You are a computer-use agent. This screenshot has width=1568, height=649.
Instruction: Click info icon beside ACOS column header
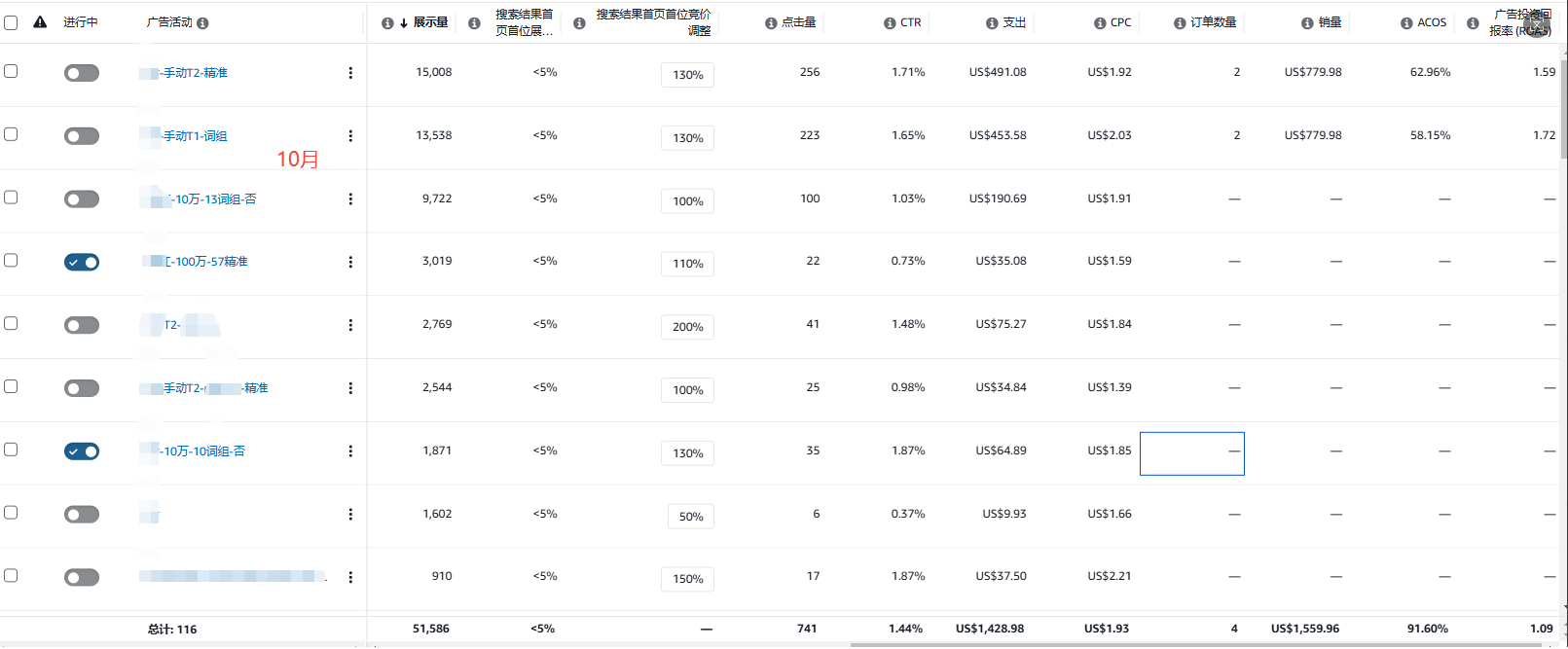pyautogui.click(x=1406, y=23)
